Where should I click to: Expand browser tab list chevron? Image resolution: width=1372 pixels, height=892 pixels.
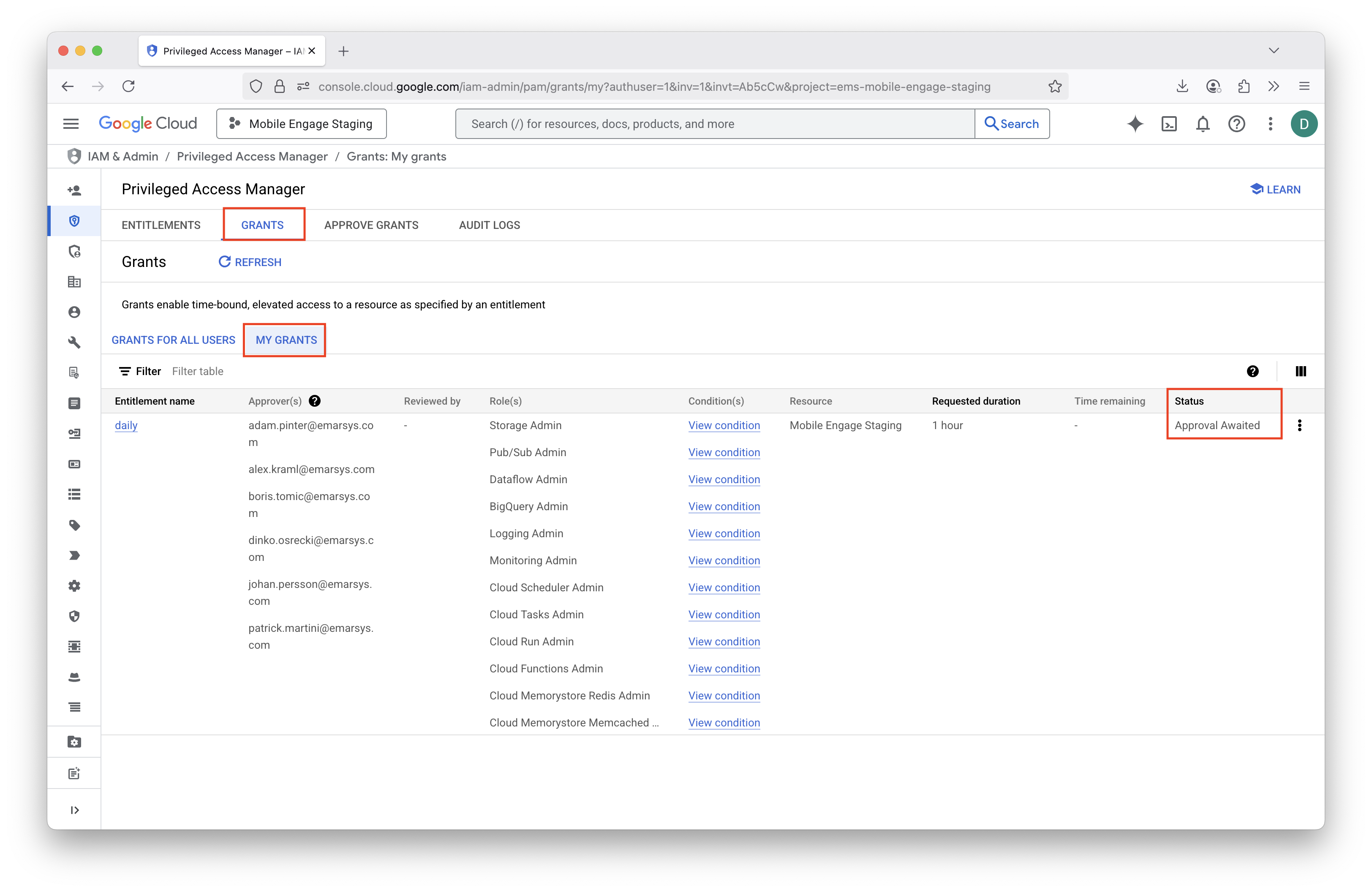[x=1274, y=51]
